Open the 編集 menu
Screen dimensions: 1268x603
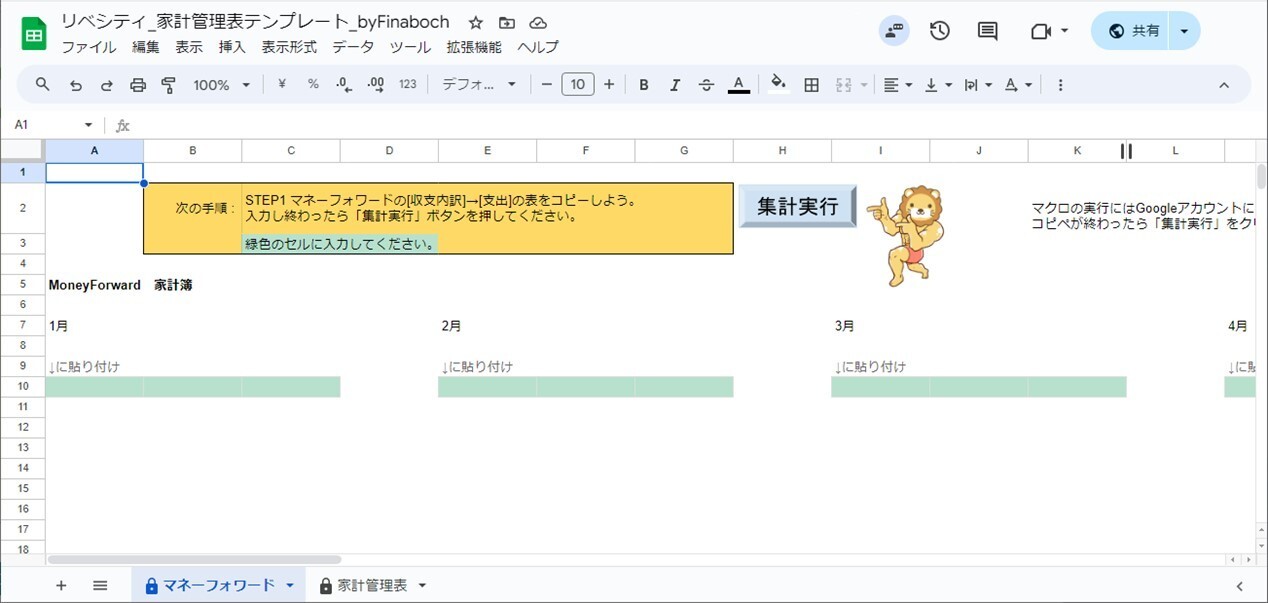(146, 47)
